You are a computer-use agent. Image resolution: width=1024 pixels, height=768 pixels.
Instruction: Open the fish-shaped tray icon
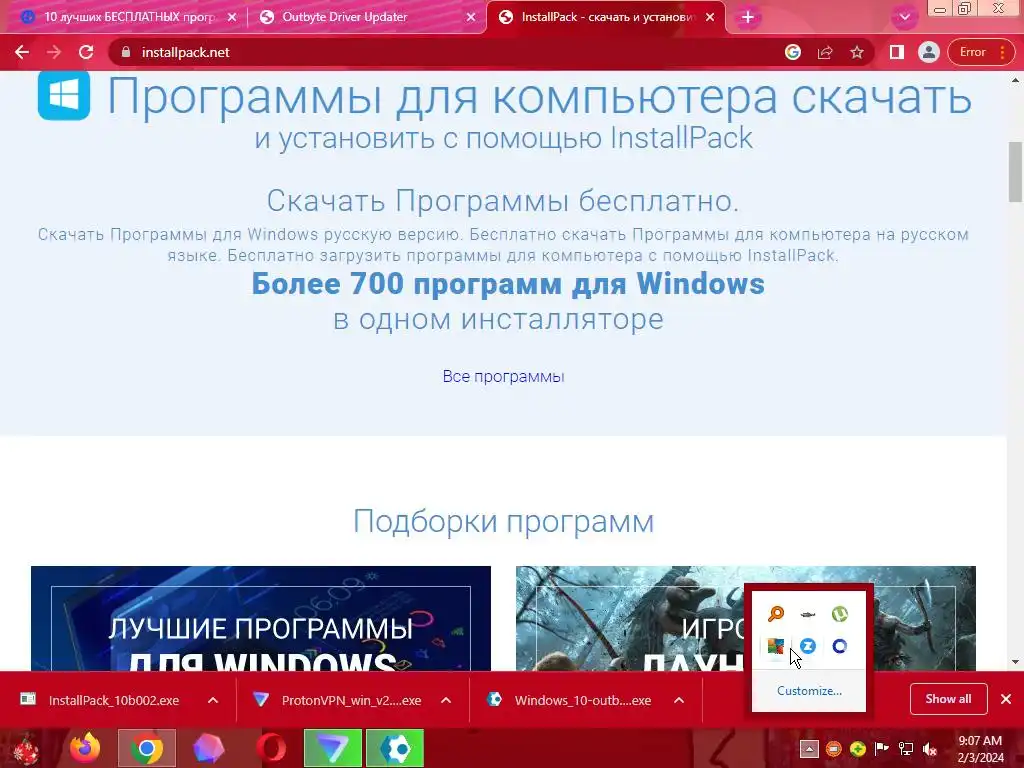tap(808, 614)
